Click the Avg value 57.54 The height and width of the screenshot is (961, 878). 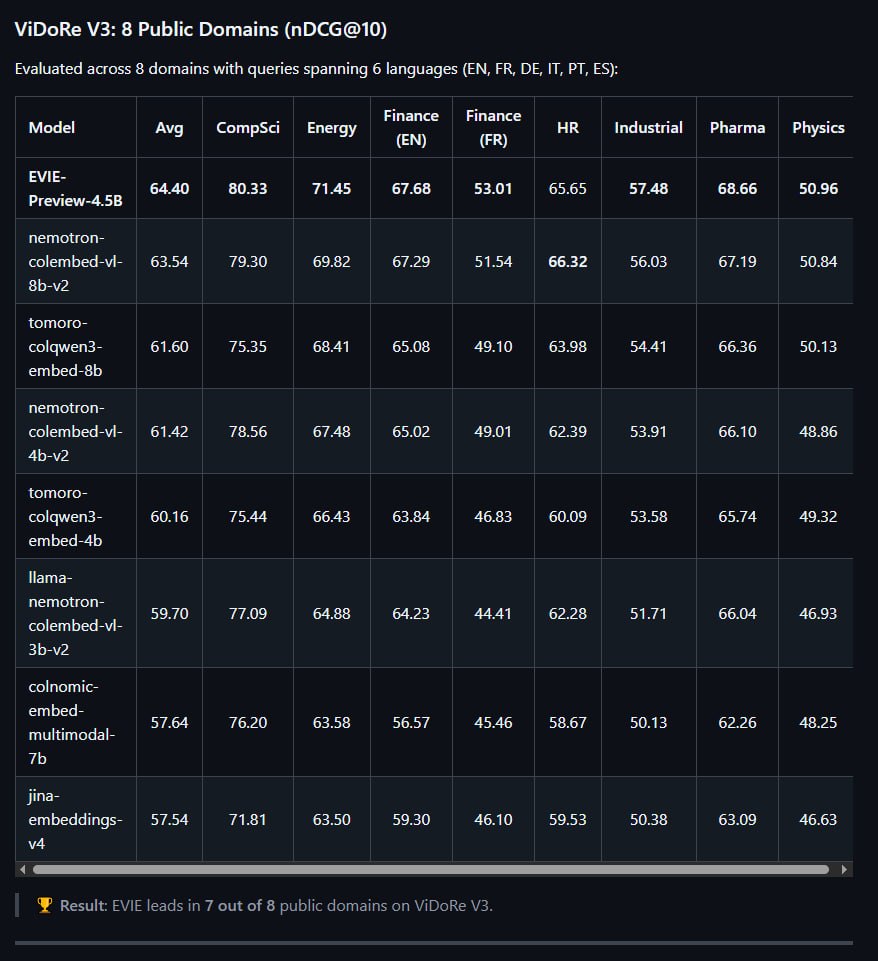169,819
